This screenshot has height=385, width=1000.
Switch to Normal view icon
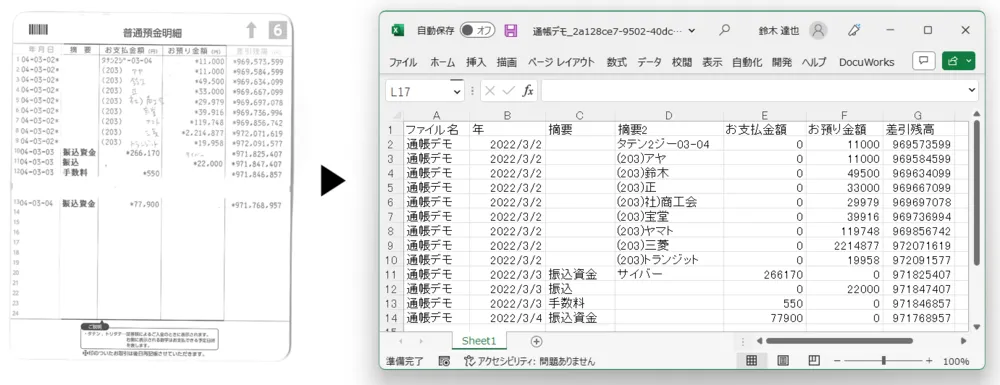[x=751, y=361]
